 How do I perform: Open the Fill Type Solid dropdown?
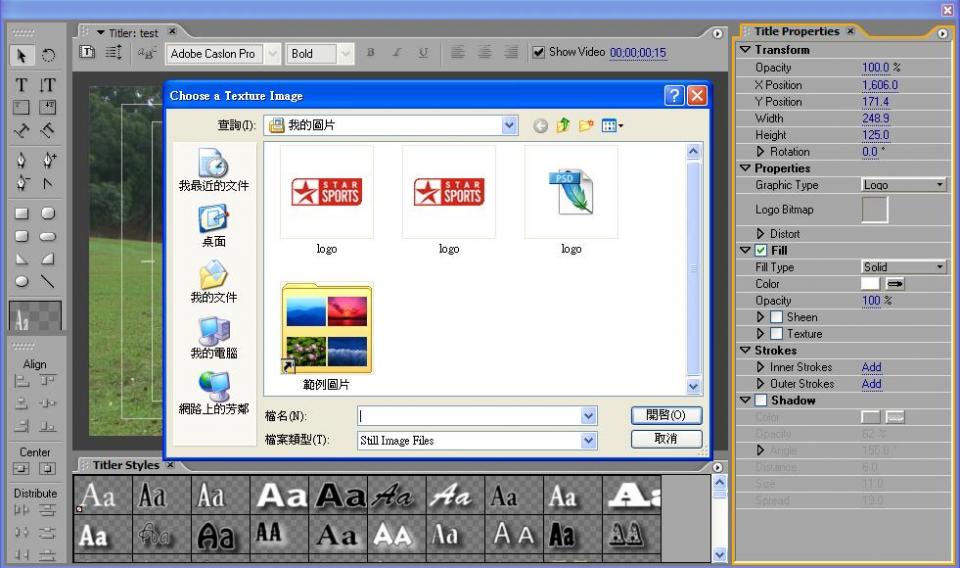tap(903, 267)
